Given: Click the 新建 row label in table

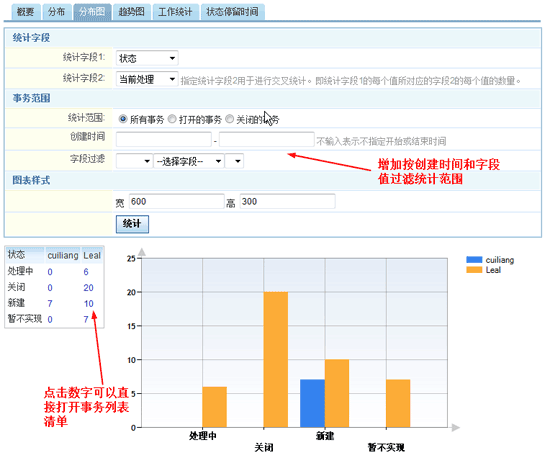Looking at the screenshot, I should click(x=16, y=303).
